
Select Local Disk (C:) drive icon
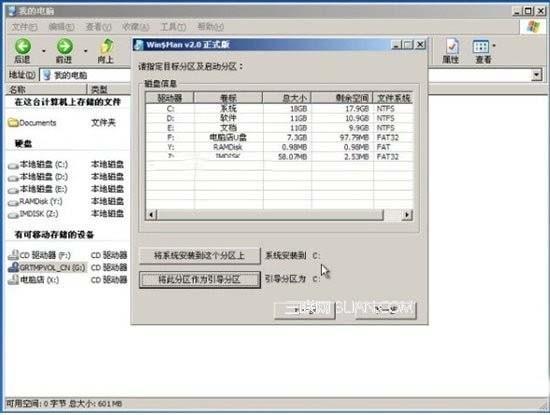13,165
